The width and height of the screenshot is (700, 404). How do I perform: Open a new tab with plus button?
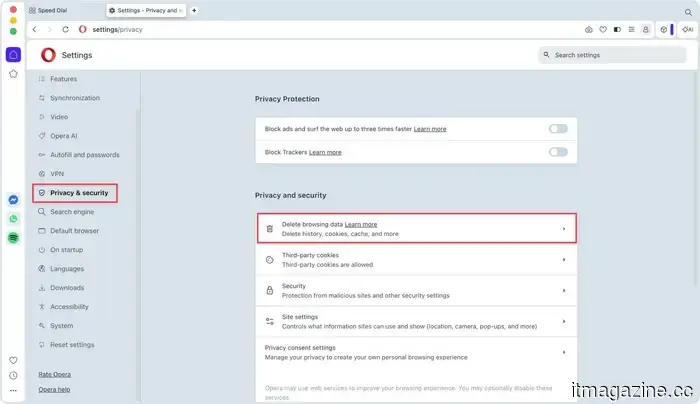(x=194, y=10)
